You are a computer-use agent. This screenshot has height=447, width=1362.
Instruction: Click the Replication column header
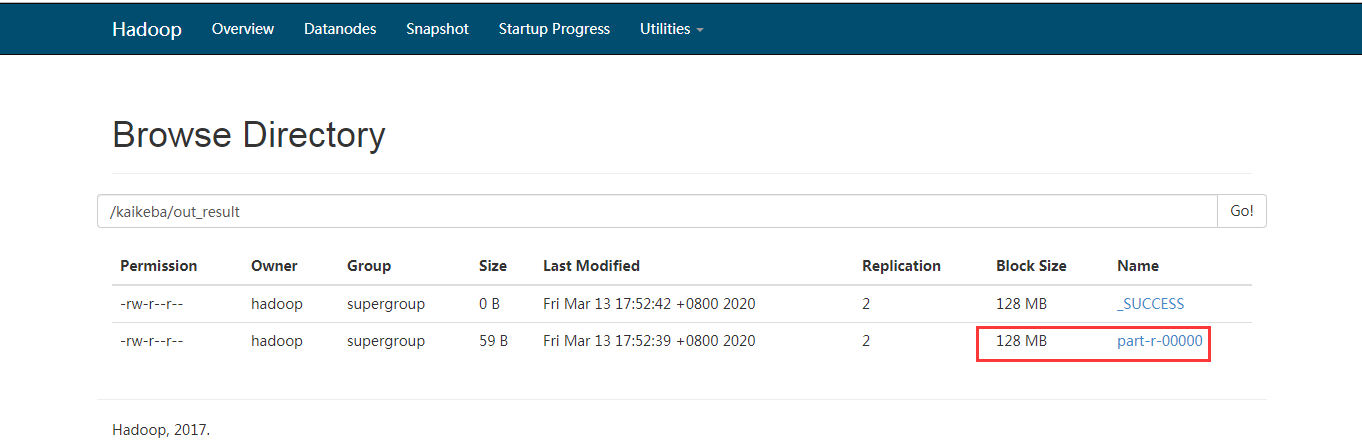click(x=901, y=266)
